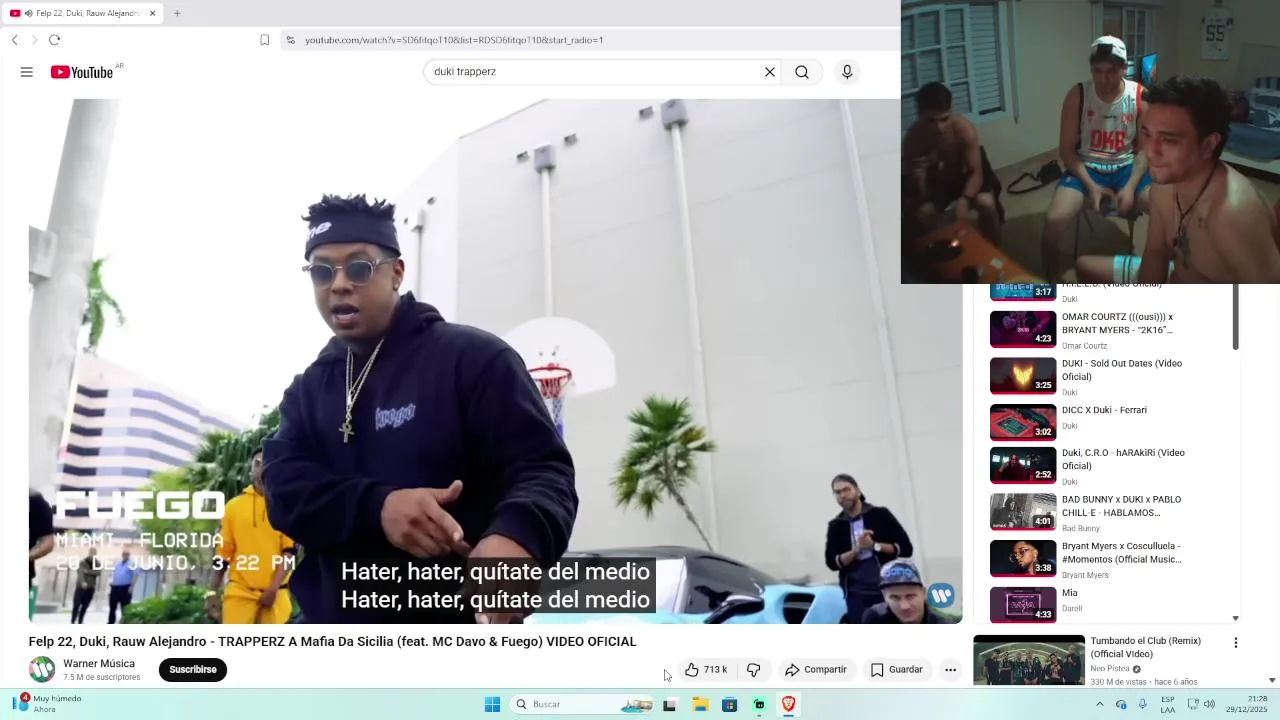Open Task View from taskbar
Image resolution: width=1280 pixels, height=720 pixels.
click(669, 704)
